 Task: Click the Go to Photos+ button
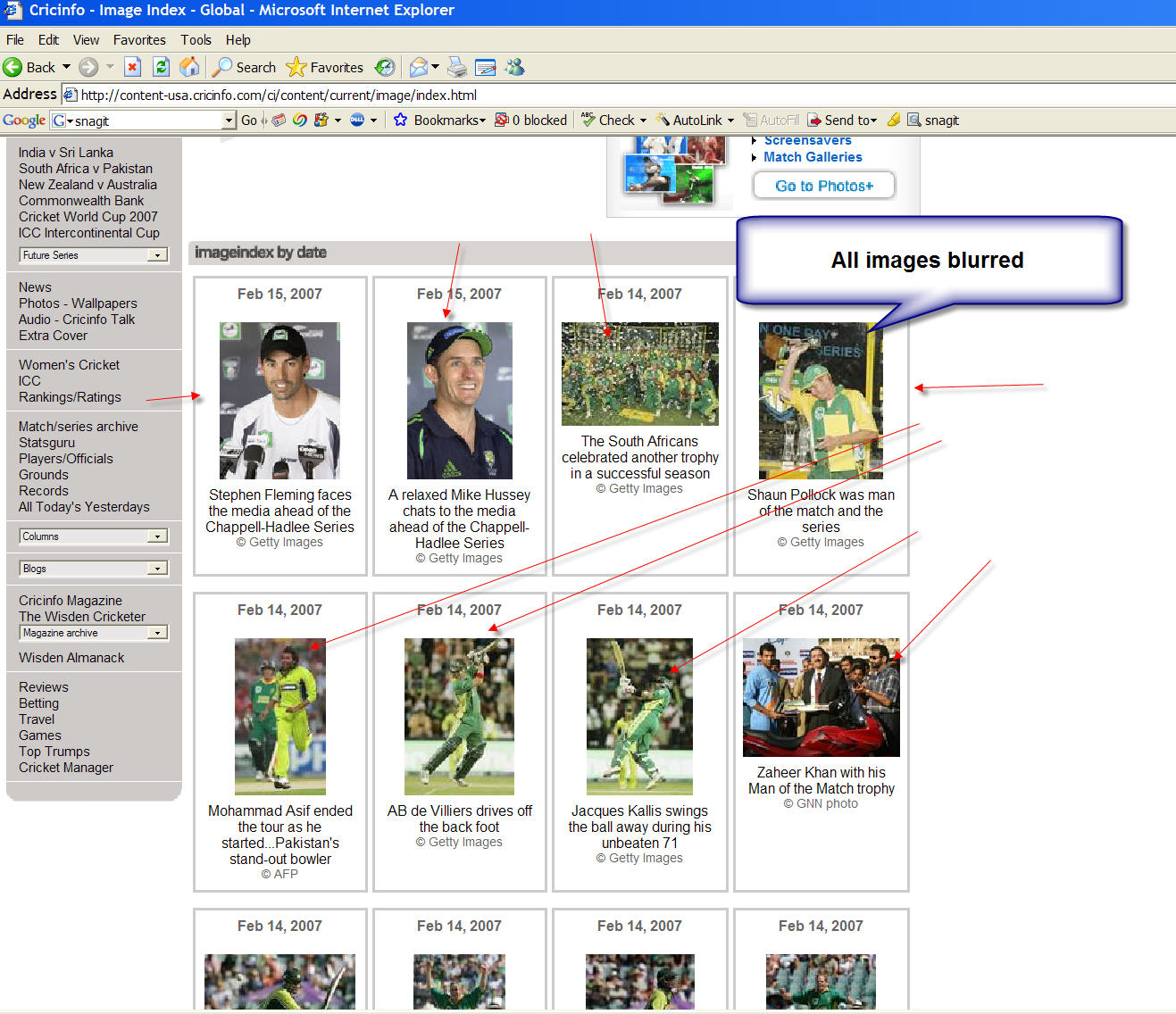(x=824, y=186)
